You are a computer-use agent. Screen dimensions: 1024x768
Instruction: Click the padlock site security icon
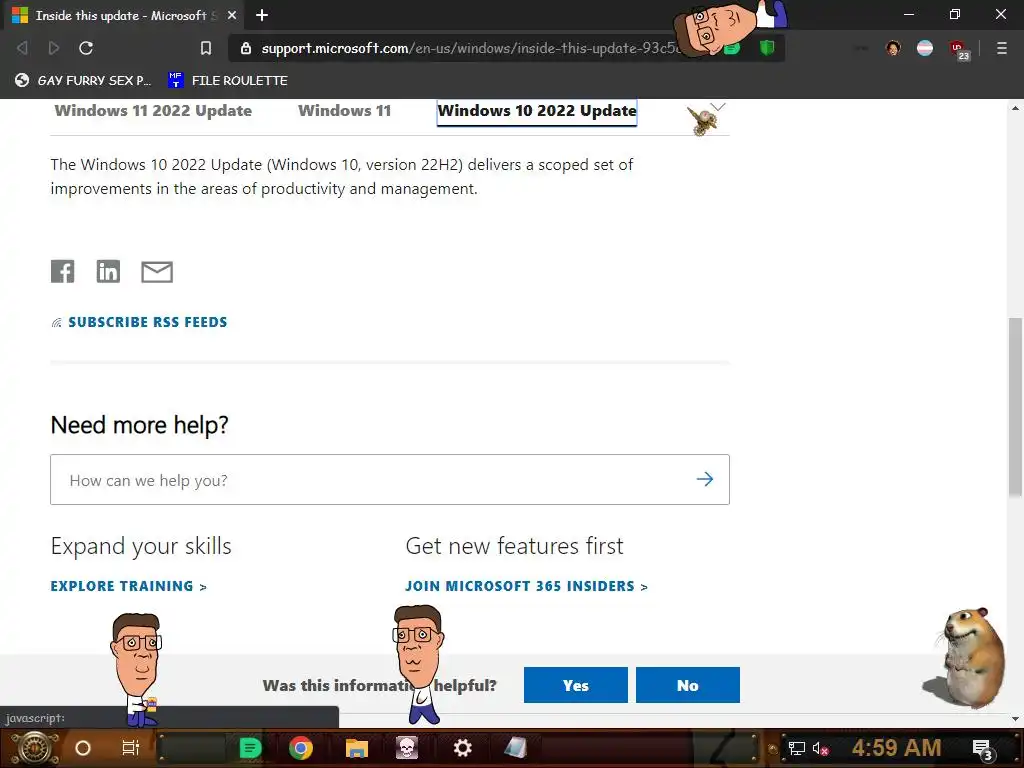click(246, 48)
